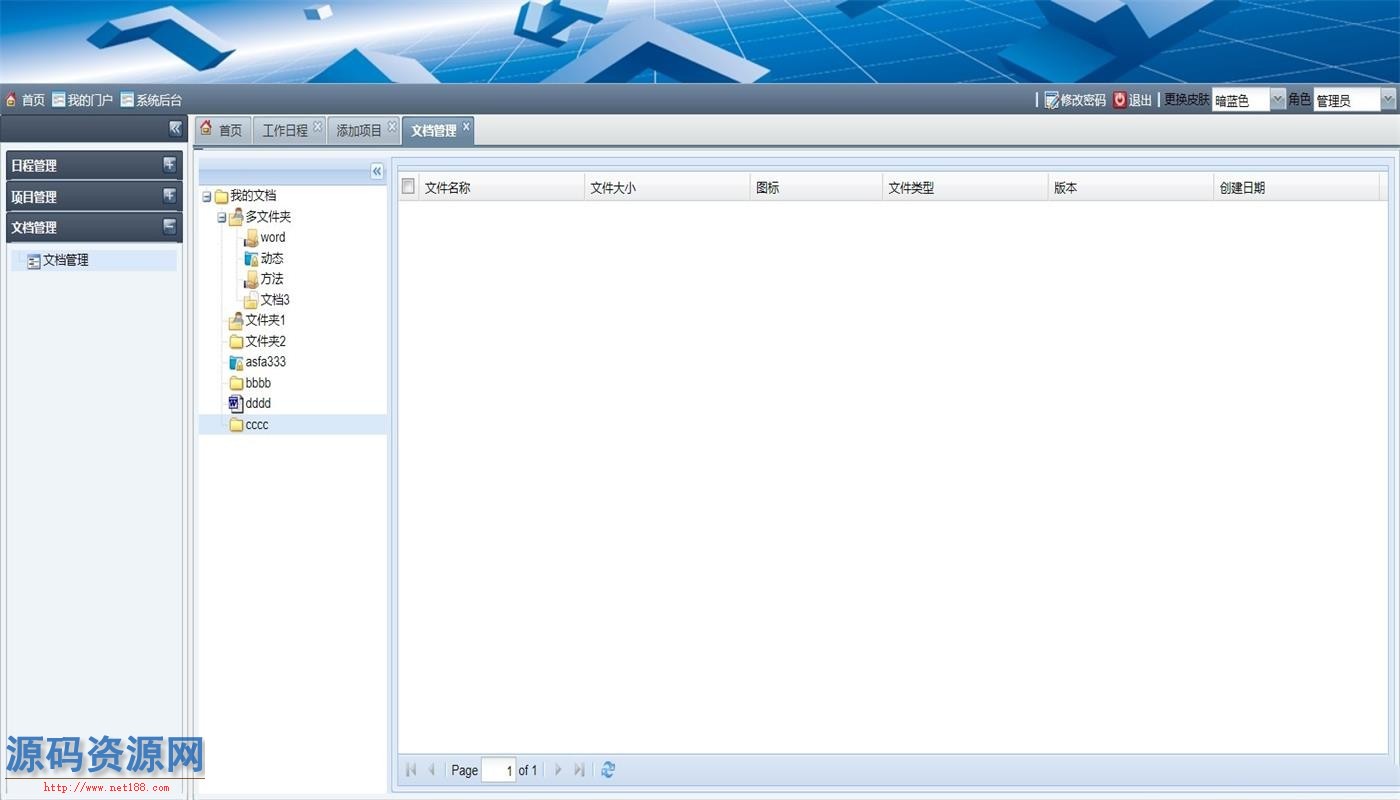Go to the next page
The height and width of the screenshot is (800, 1400).
point(558,770)
